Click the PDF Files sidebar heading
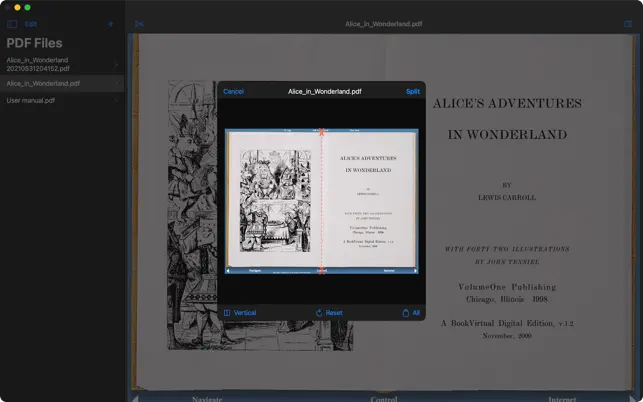 pos(34,43)
